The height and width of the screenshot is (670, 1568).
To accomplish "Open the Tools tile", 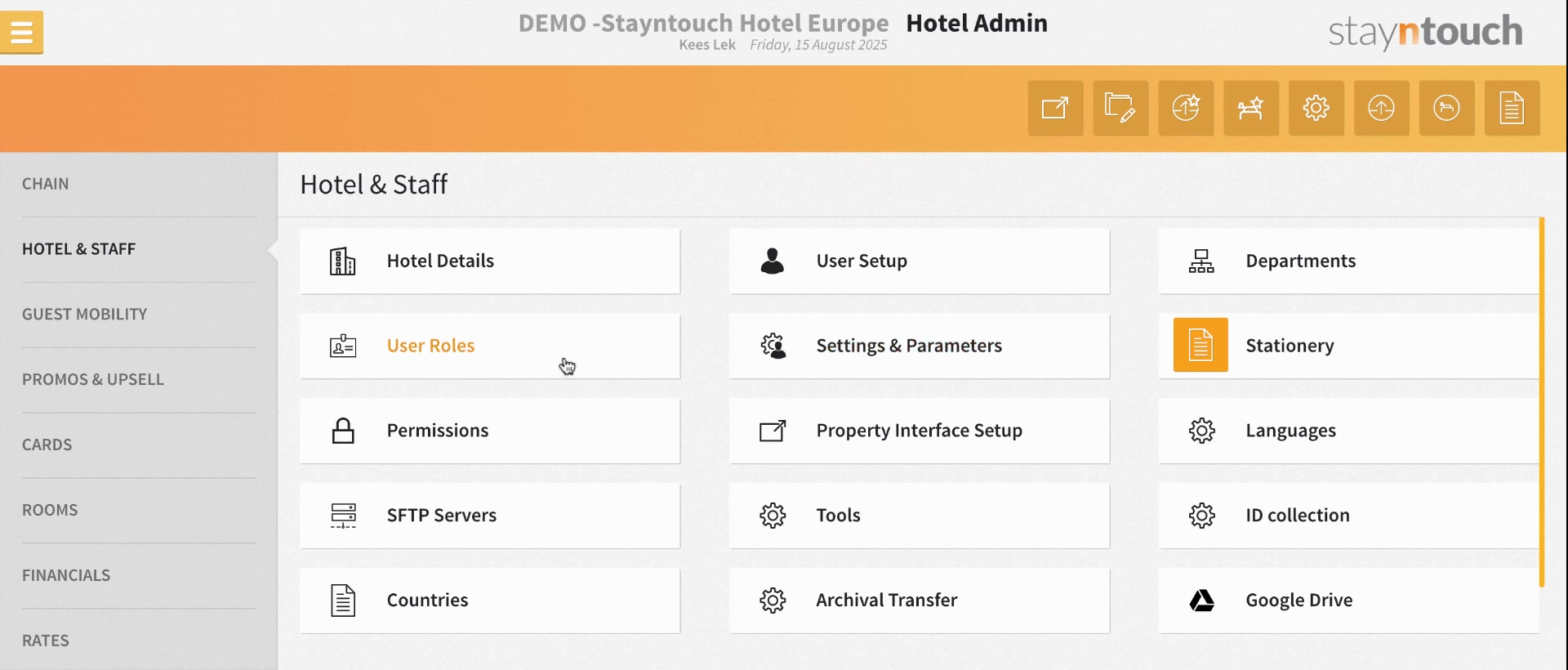I will click(x=920, y=516).
